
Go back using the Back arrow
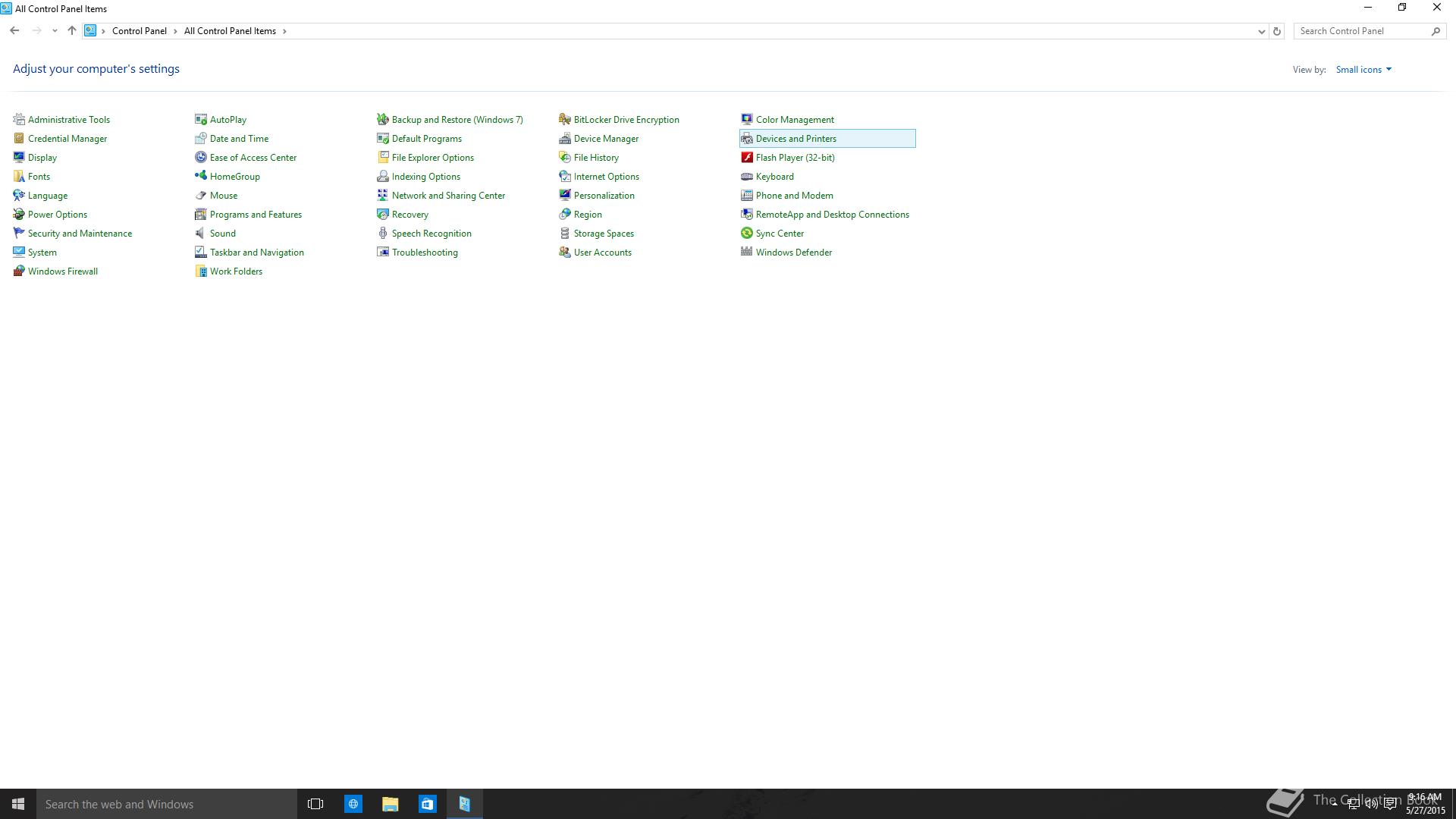pos(14,30)
